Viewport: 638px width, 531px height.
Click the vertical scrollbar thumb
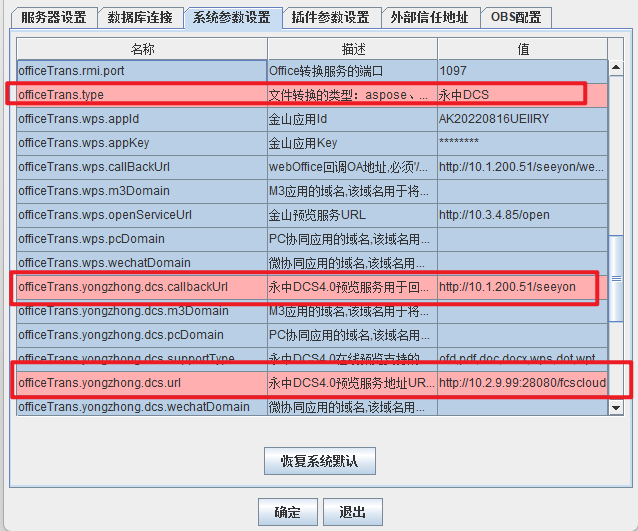coord(616,278)
